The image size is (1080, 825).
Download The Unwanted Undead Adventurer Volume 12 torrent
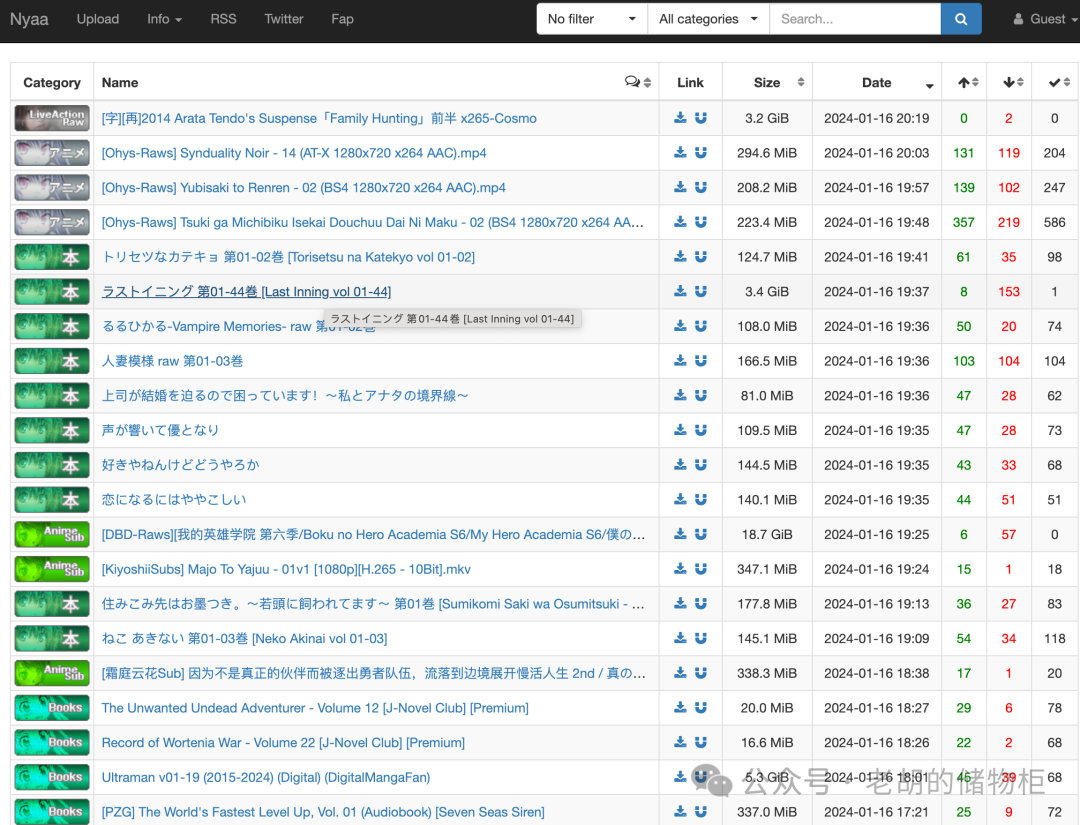680,707
